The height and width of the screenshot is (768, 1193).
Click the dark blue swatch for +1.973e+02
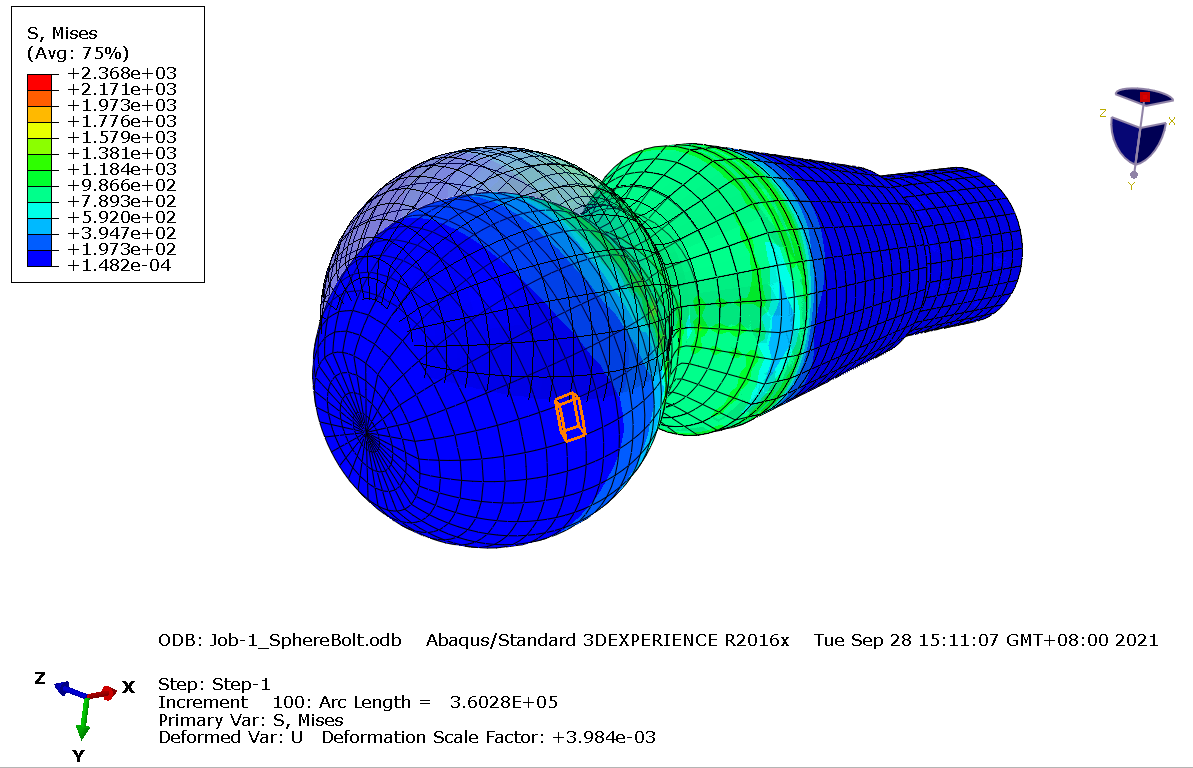40,258
